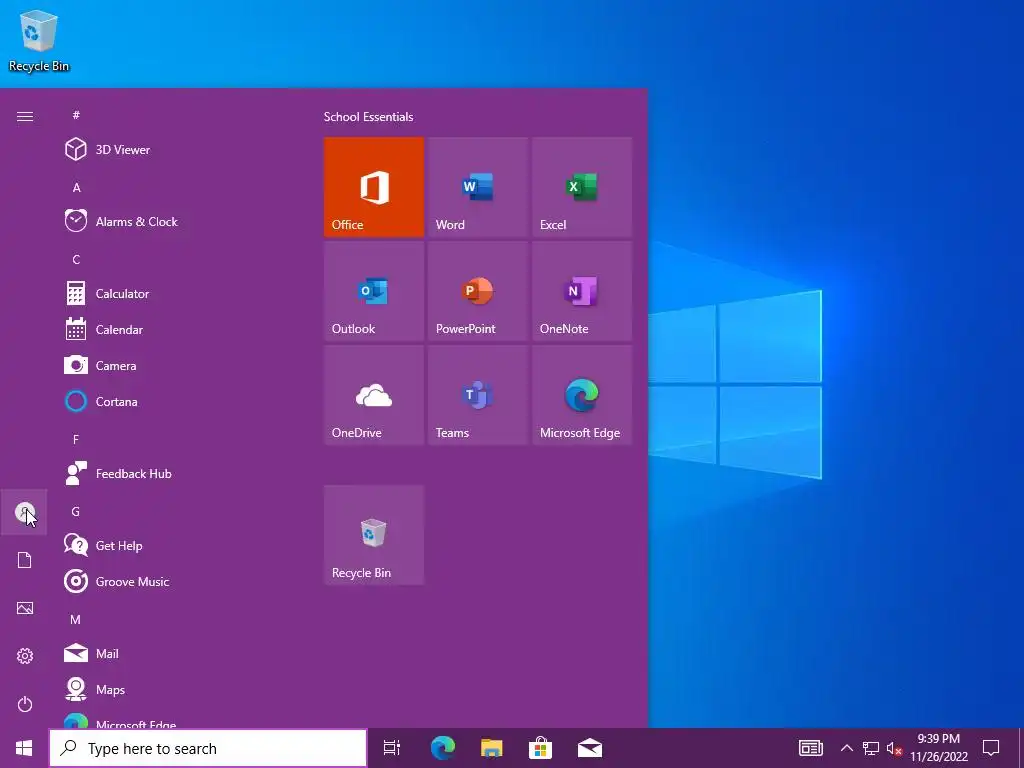Show hidden system tray icons
The image size is (1024, 768).
[x=846, y=748]
